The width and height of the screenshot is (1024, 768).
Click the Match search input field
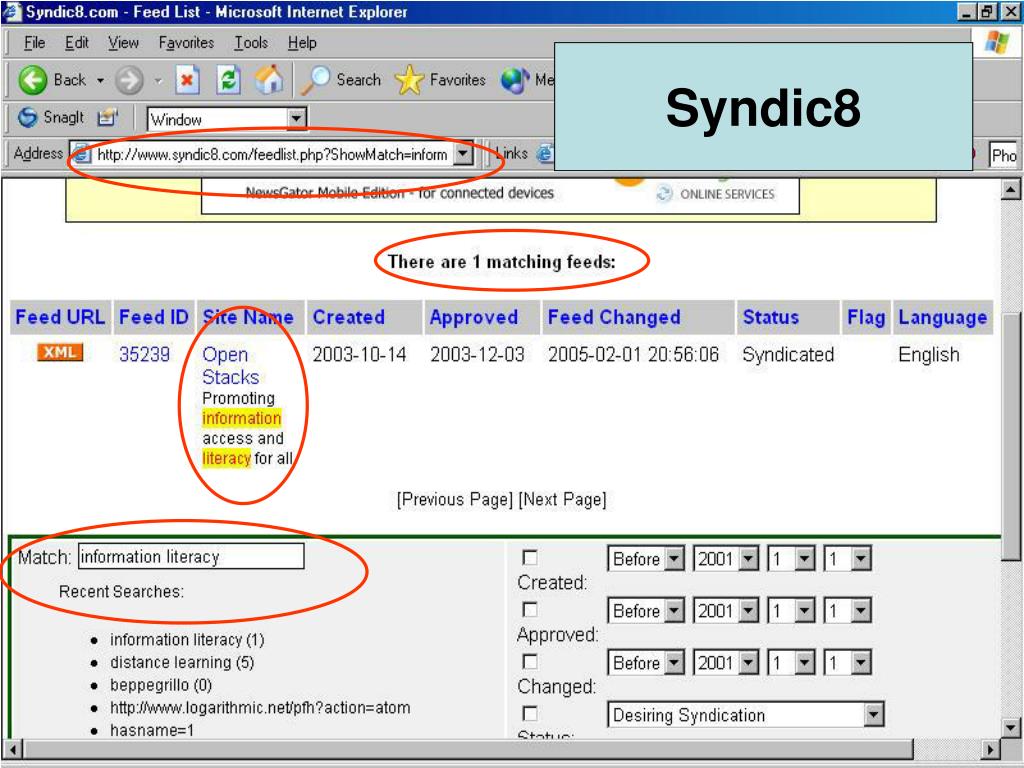(x=191, y=556)
